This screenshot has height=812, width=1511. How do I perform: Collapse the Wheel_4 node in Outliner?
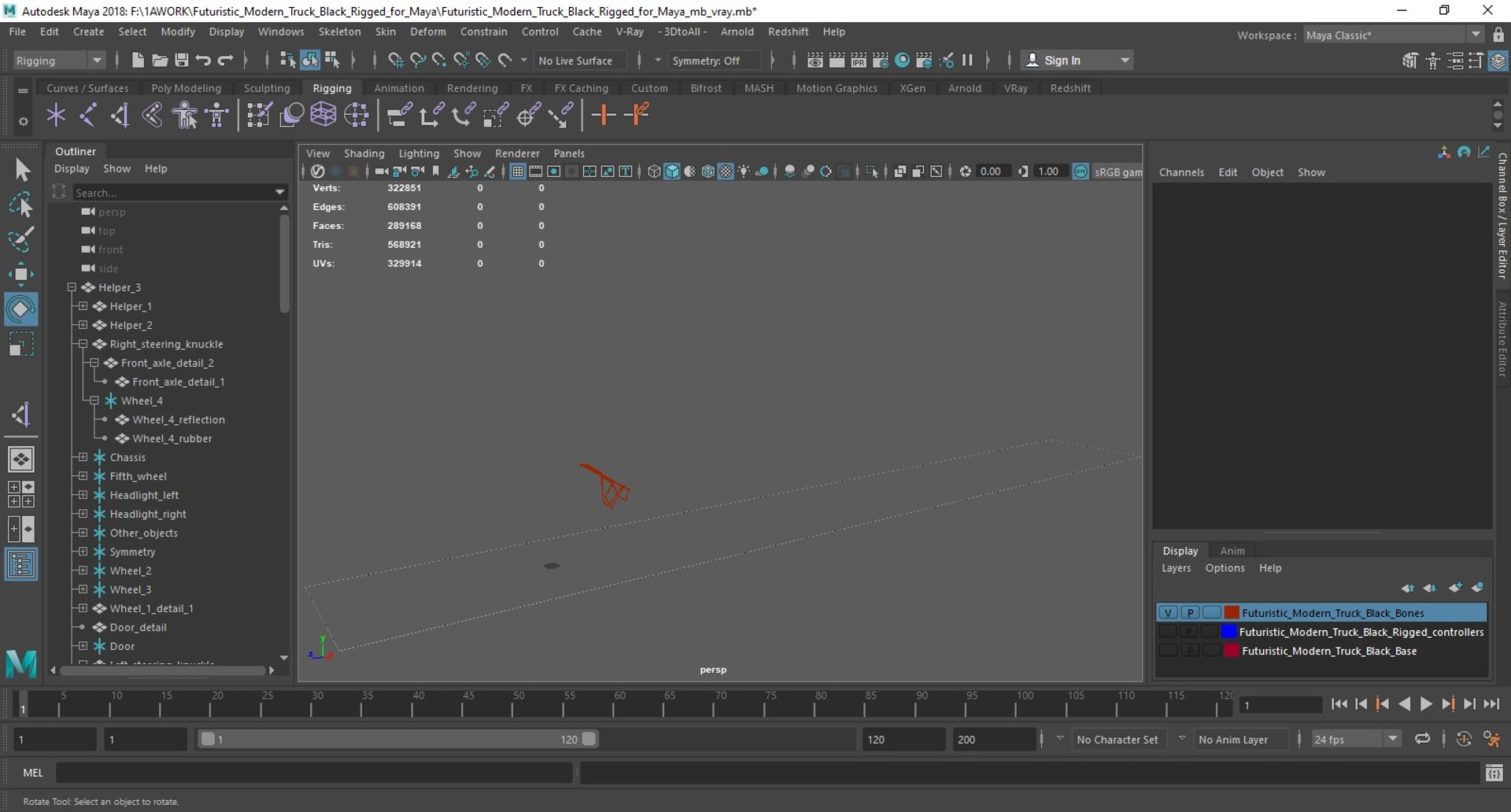coord(94,400)
